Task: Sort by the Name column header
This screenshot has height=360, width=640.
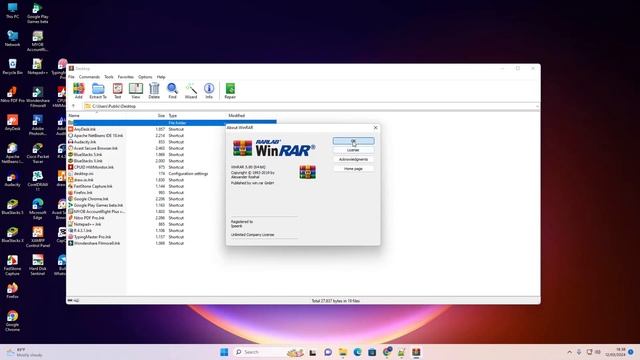Action: point(74,116)
